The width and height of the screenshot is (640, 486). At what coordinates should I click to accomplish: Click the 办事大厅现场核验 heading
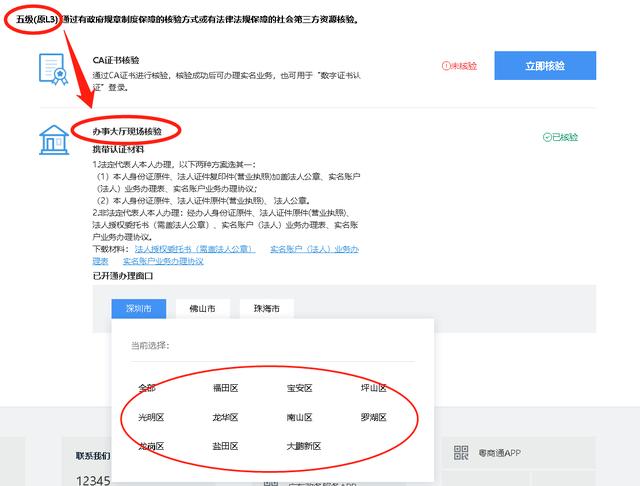(x=127, y=131)
